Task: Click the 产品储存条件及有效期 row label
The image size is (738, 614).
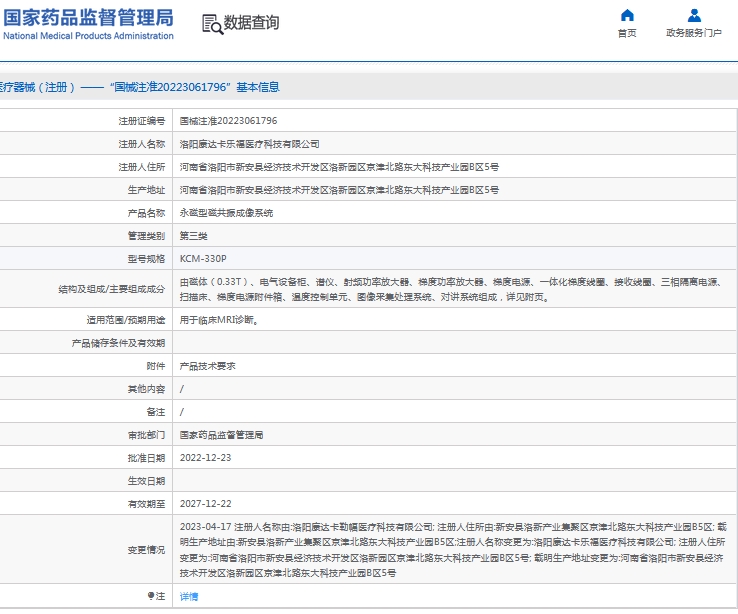Action: tap(119, 343)
